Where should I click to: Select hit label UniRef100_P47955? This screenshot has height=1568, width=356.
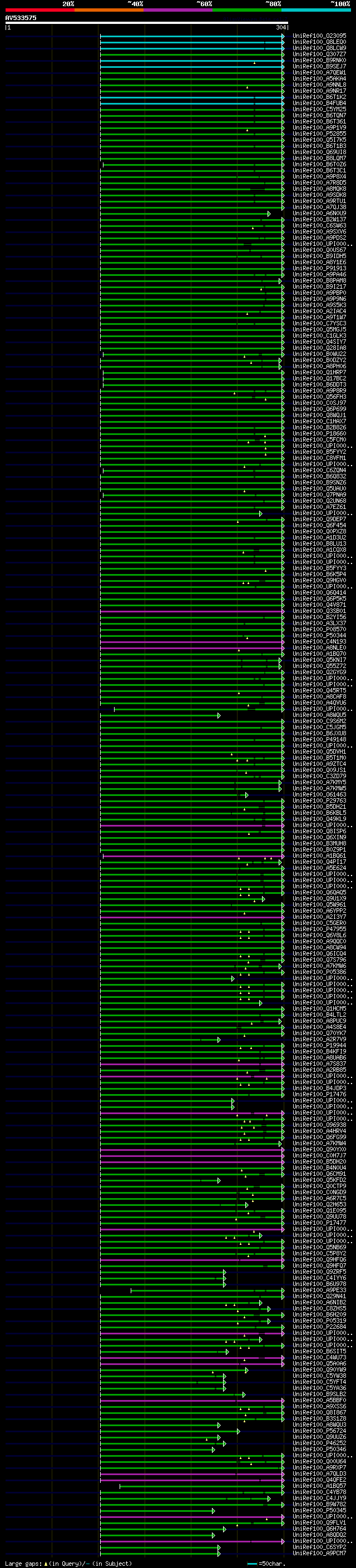(x=319, y=929)
